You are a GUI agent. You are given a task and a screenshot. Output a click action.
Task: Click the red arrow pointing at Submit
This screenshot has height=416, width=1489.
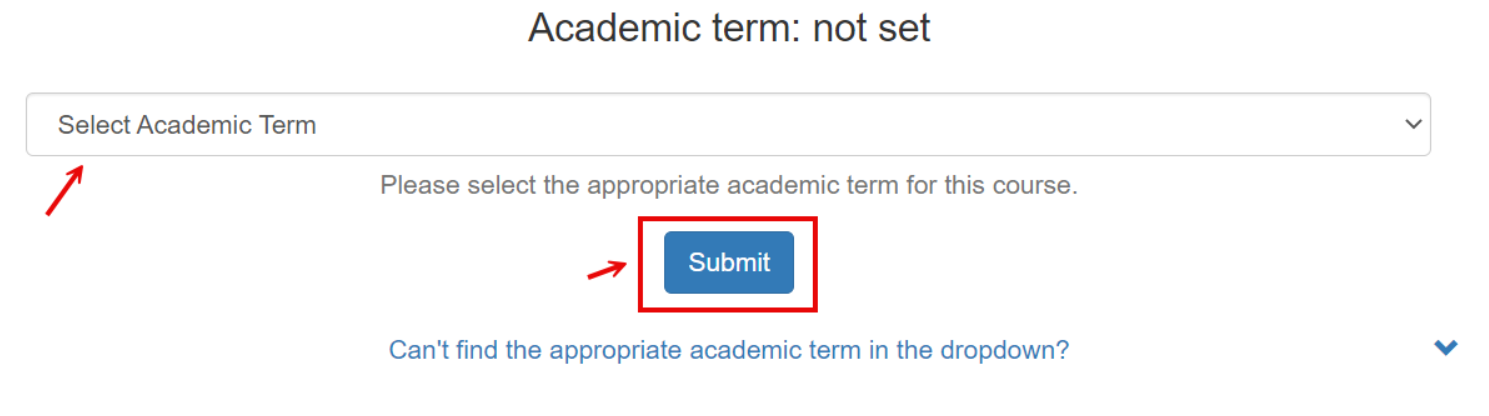(x=606, y=270)
